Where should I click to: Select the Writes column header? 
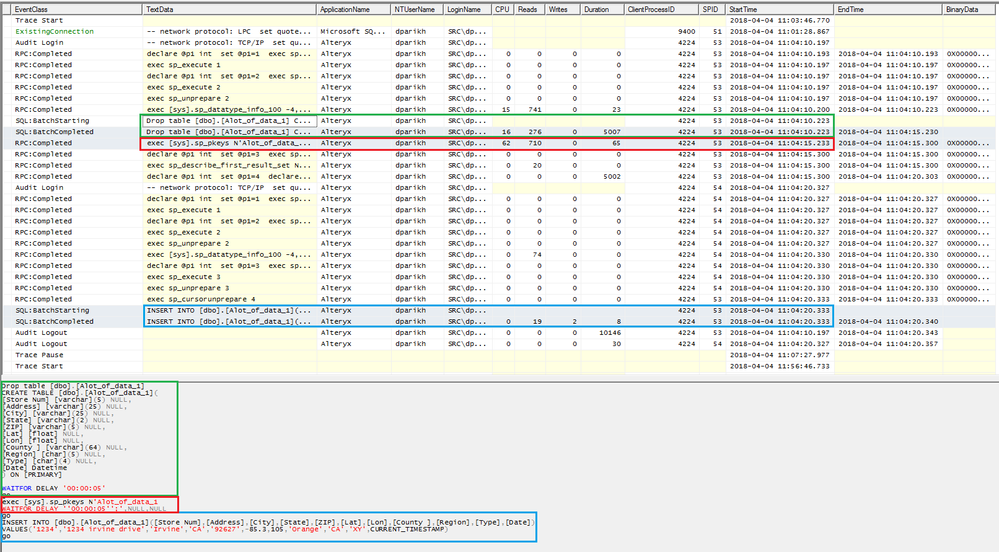(562, 10)
